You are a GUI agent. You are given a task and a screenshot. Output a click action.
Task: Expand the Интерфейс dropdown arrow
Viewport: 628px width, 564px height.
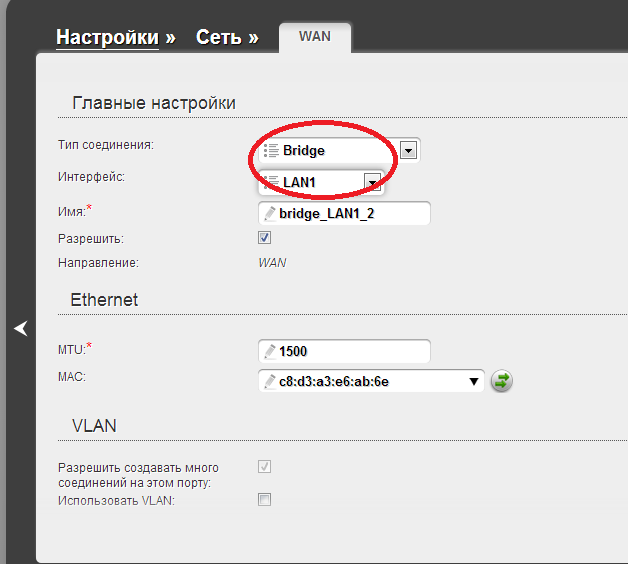[372, 181]
